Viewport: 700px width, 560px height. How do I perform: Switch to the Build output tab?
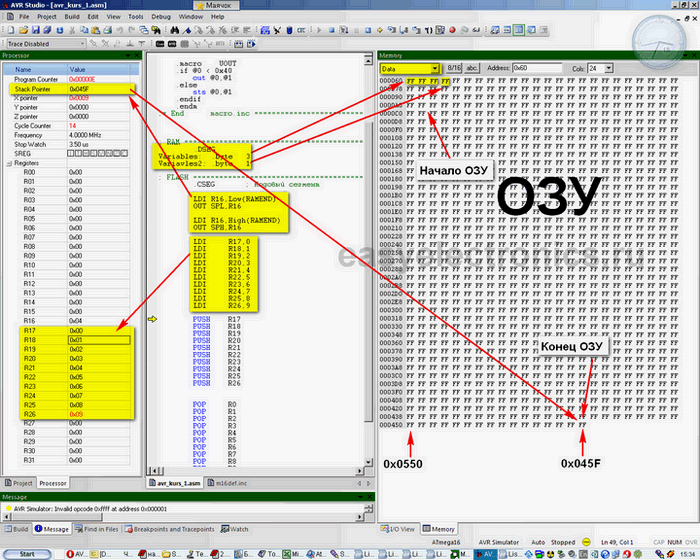17,529
